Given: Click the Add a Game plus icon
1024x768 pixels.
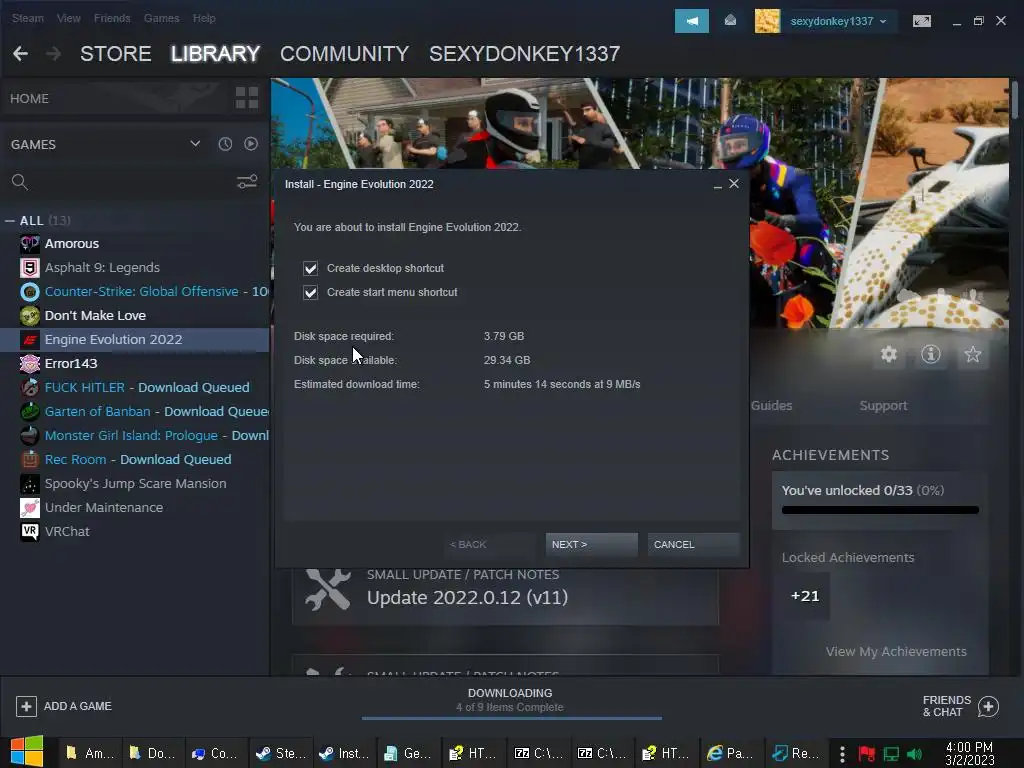Looking at the screenshot, I should 26,706.
